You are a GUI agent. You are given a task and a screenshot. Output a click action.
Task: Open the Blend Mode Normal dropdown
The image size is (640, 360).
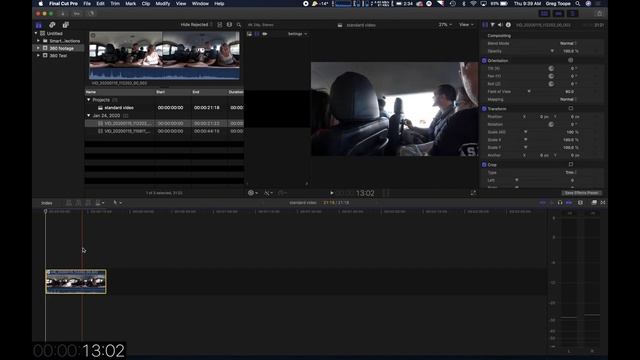(568, 43)
